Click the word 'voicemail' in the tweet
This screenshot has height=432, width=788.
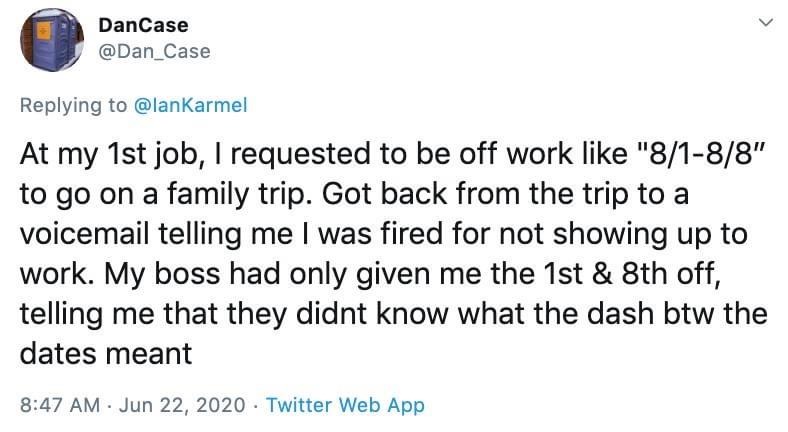coord(85,234)
